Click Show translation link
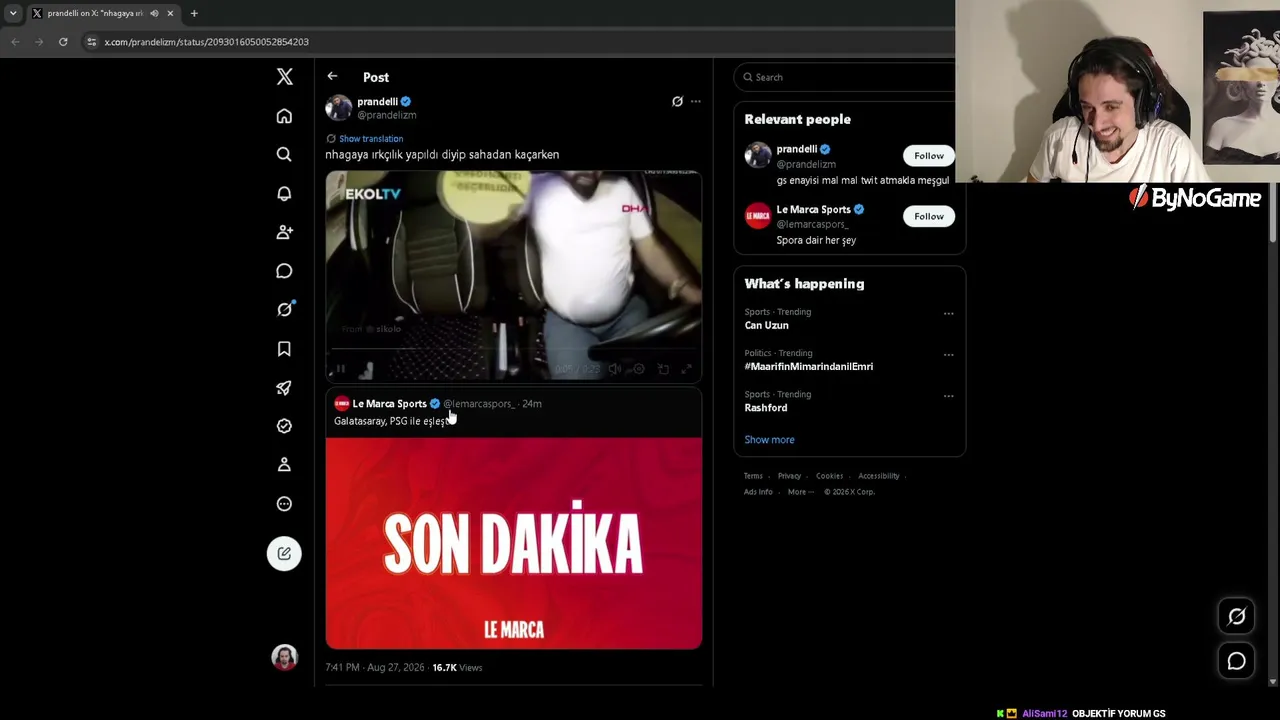Screen dimensions: 1280x720 coord(371,139)
